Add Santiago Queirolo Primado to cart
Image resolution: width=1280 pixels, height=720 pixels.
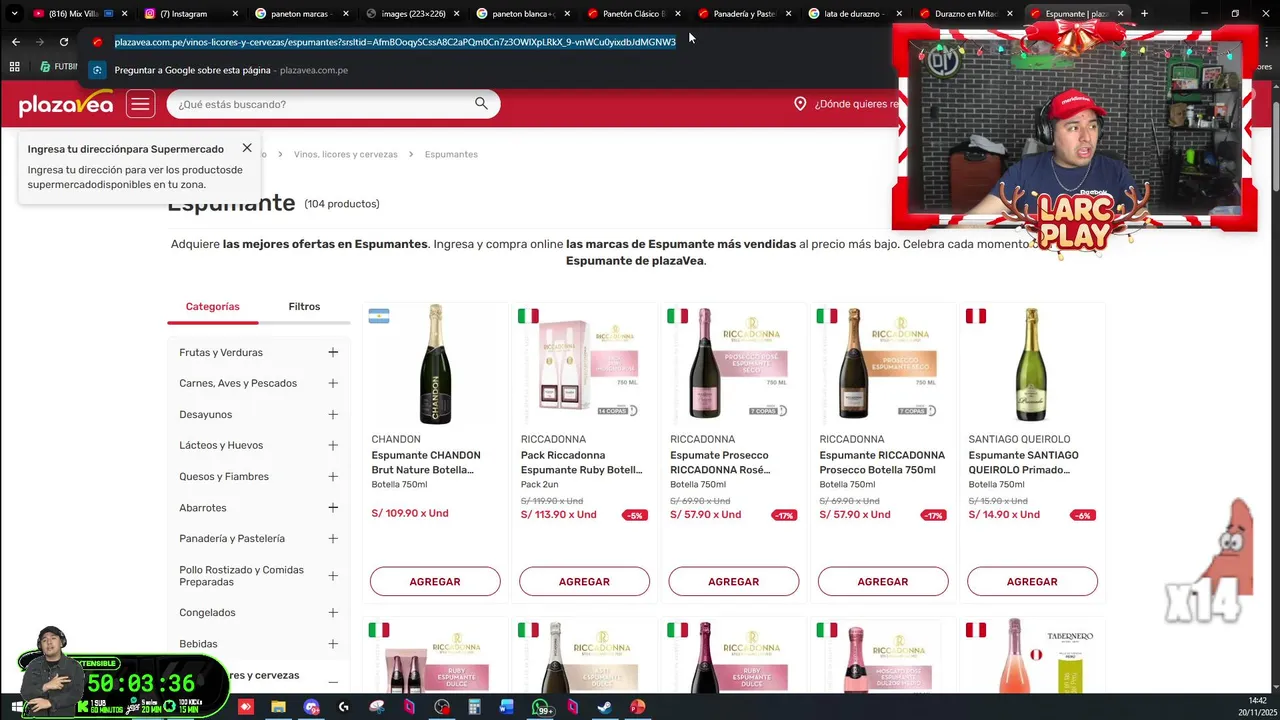(x=1032, y=581)
